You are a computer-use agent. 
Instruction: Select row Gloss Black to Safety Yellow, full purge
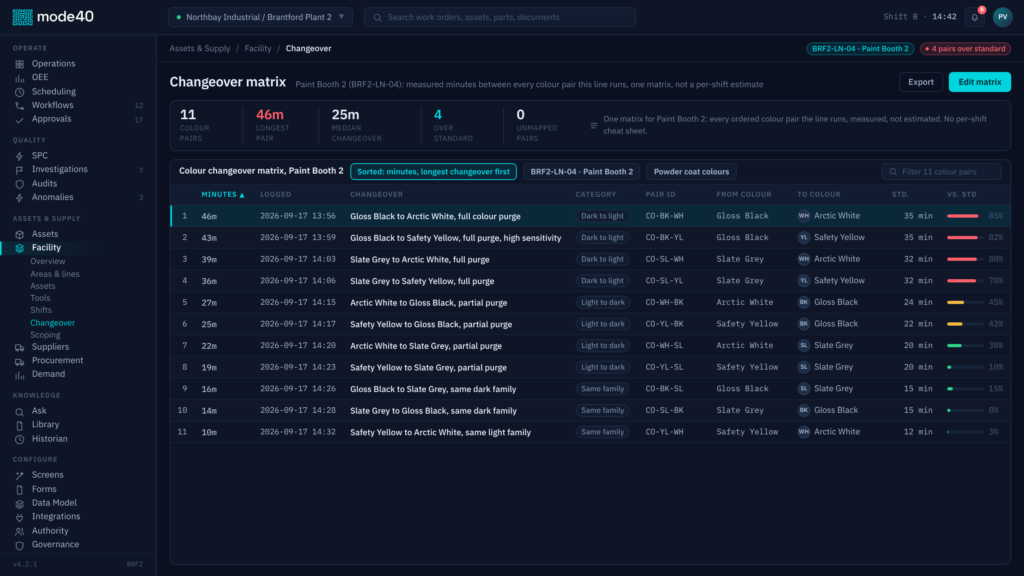point(590,238)
